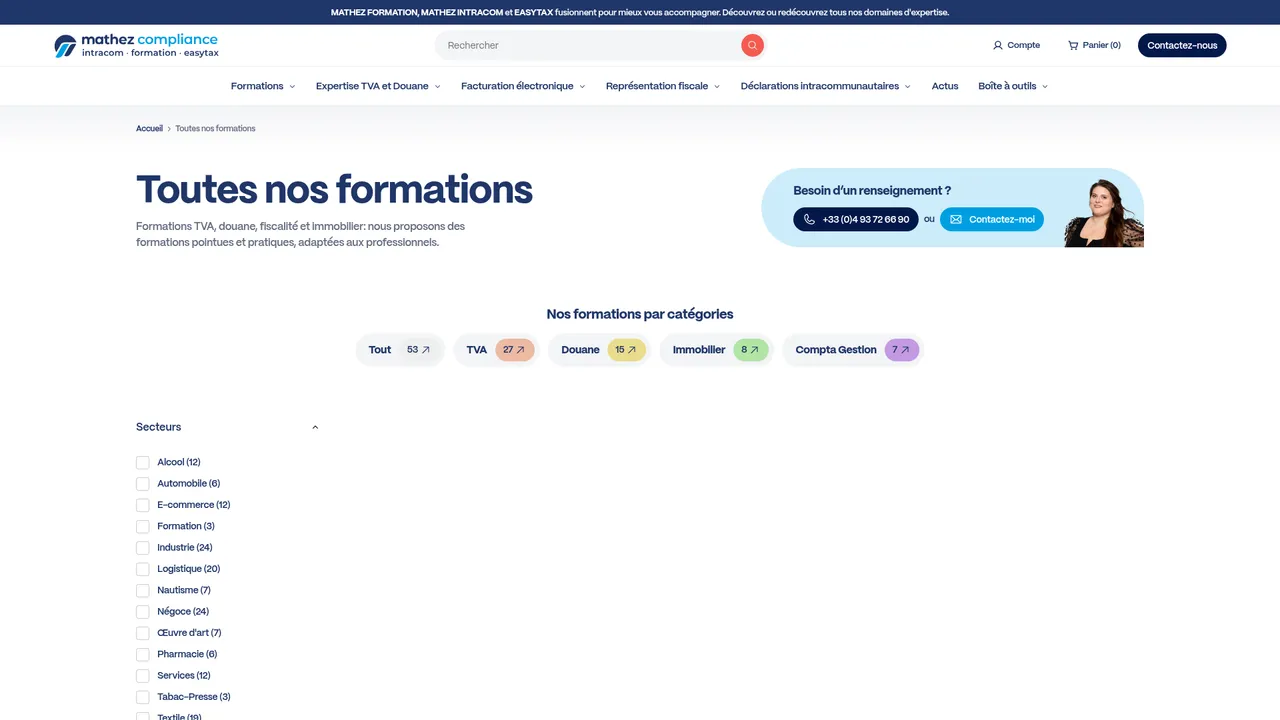Check the Logistique sector checkbox
This screenshot has width=1280, height=720.
tap(143, 569)
